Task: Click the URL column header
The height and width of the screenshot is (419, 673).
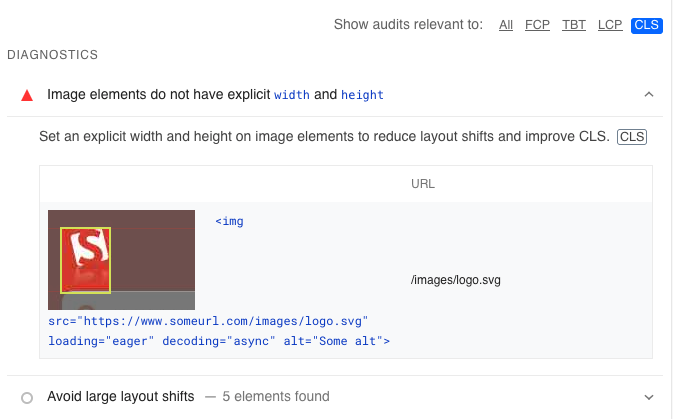Action: (x=423, y=184)
